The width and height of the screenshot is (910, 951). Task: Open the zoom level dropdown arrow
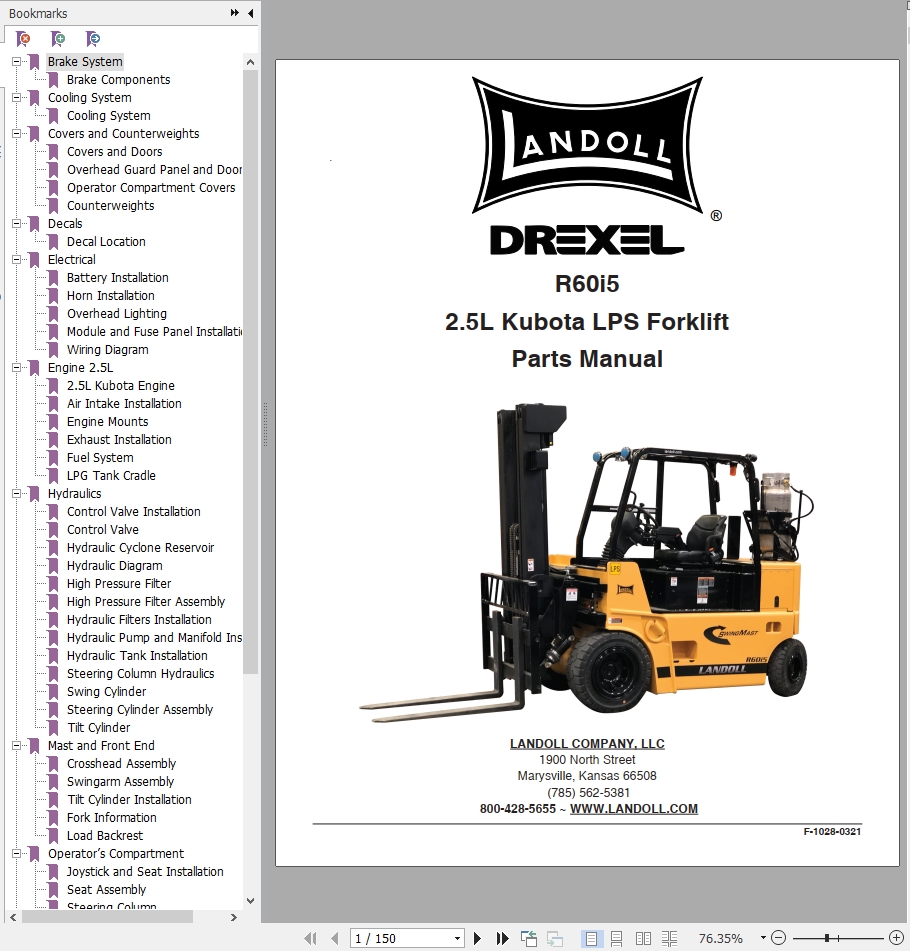(763, 938)
